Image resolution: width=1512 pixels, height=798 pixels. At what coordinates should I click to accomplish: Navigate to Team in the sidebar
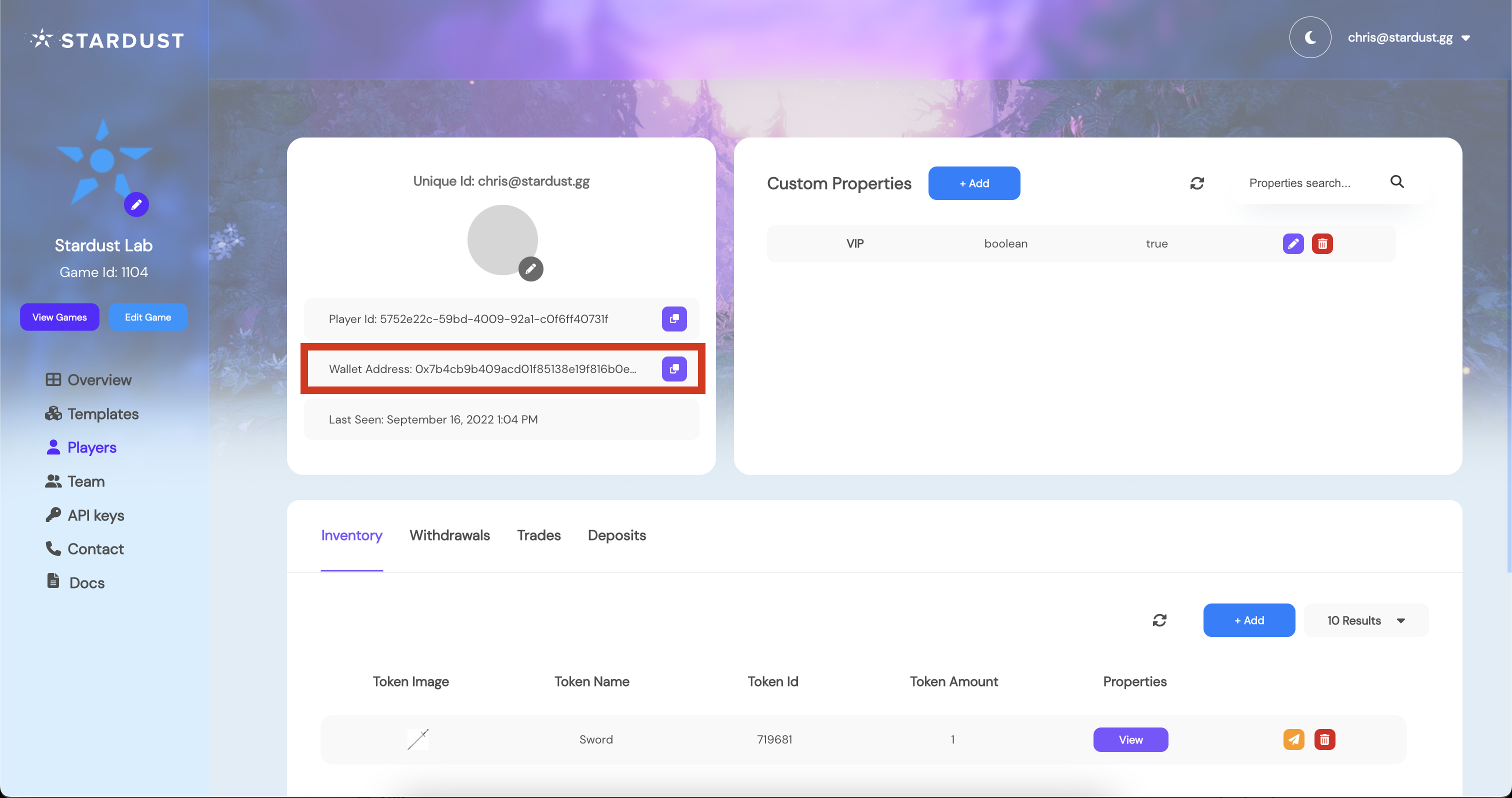84,481
